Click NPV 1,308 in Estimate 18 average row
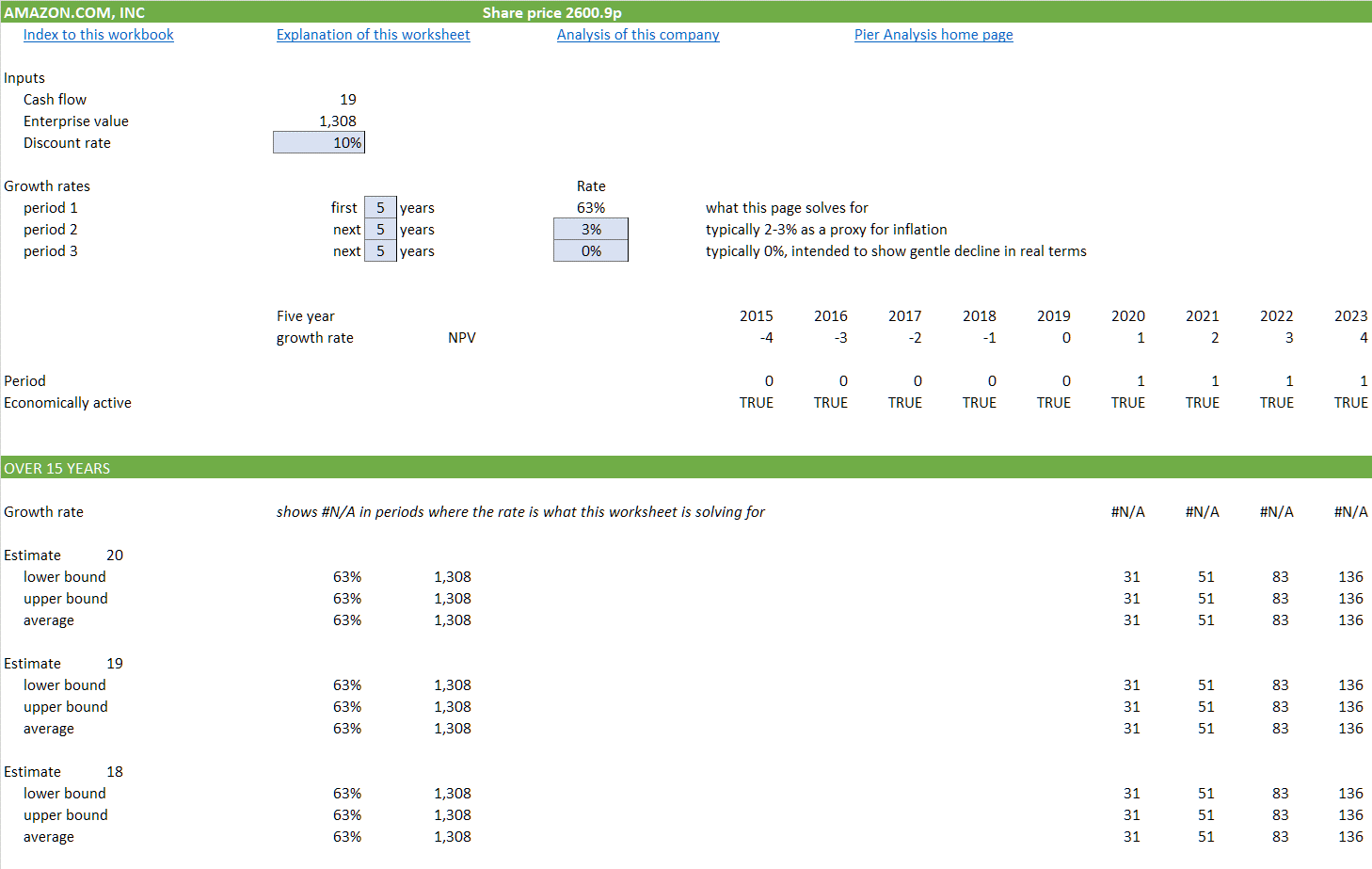This screenshot has height=869, width=1372. tap(453, 836)
